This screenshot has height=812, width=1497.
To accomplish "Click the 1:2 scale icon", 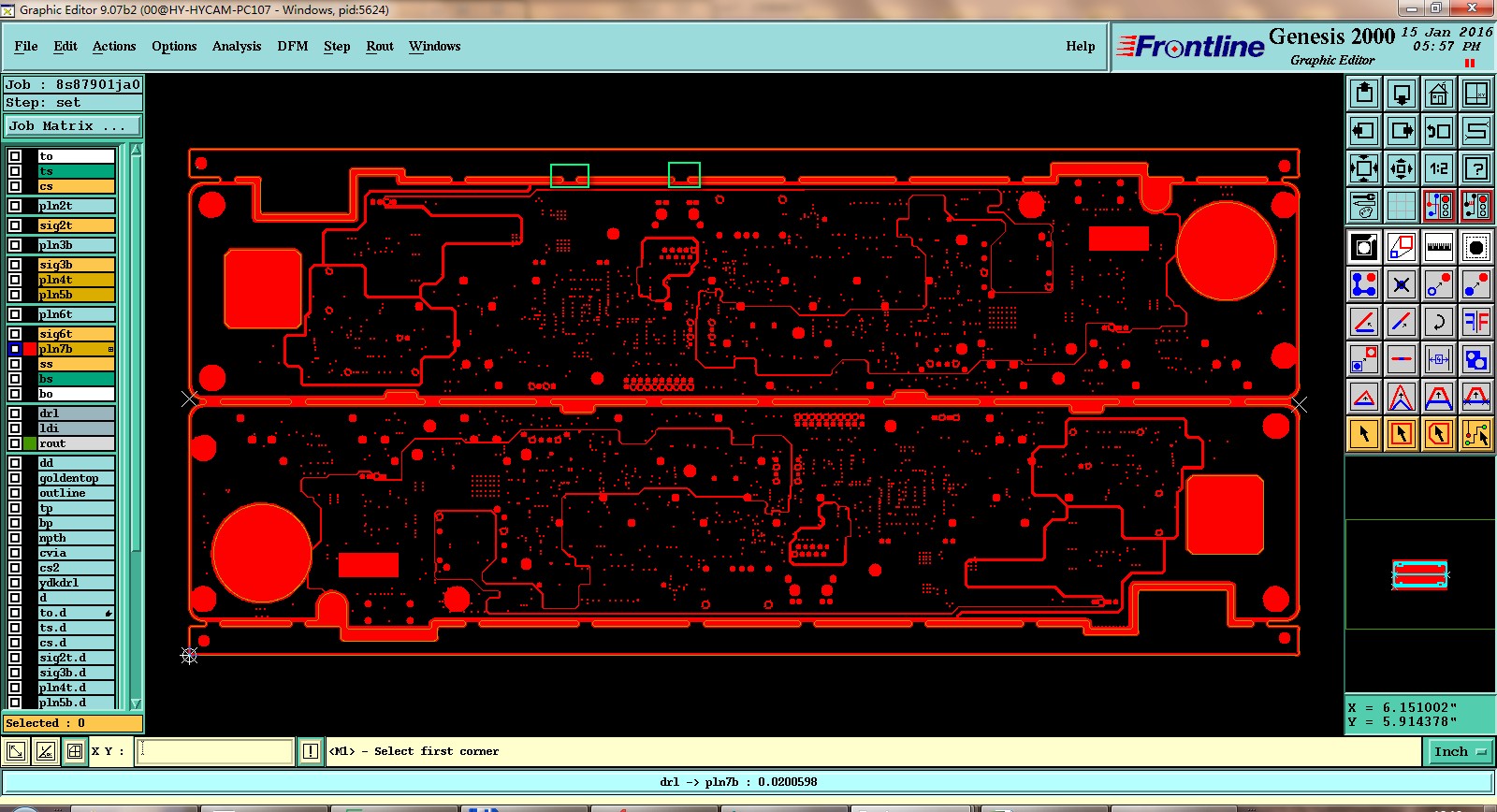I will click(1439, 168).
